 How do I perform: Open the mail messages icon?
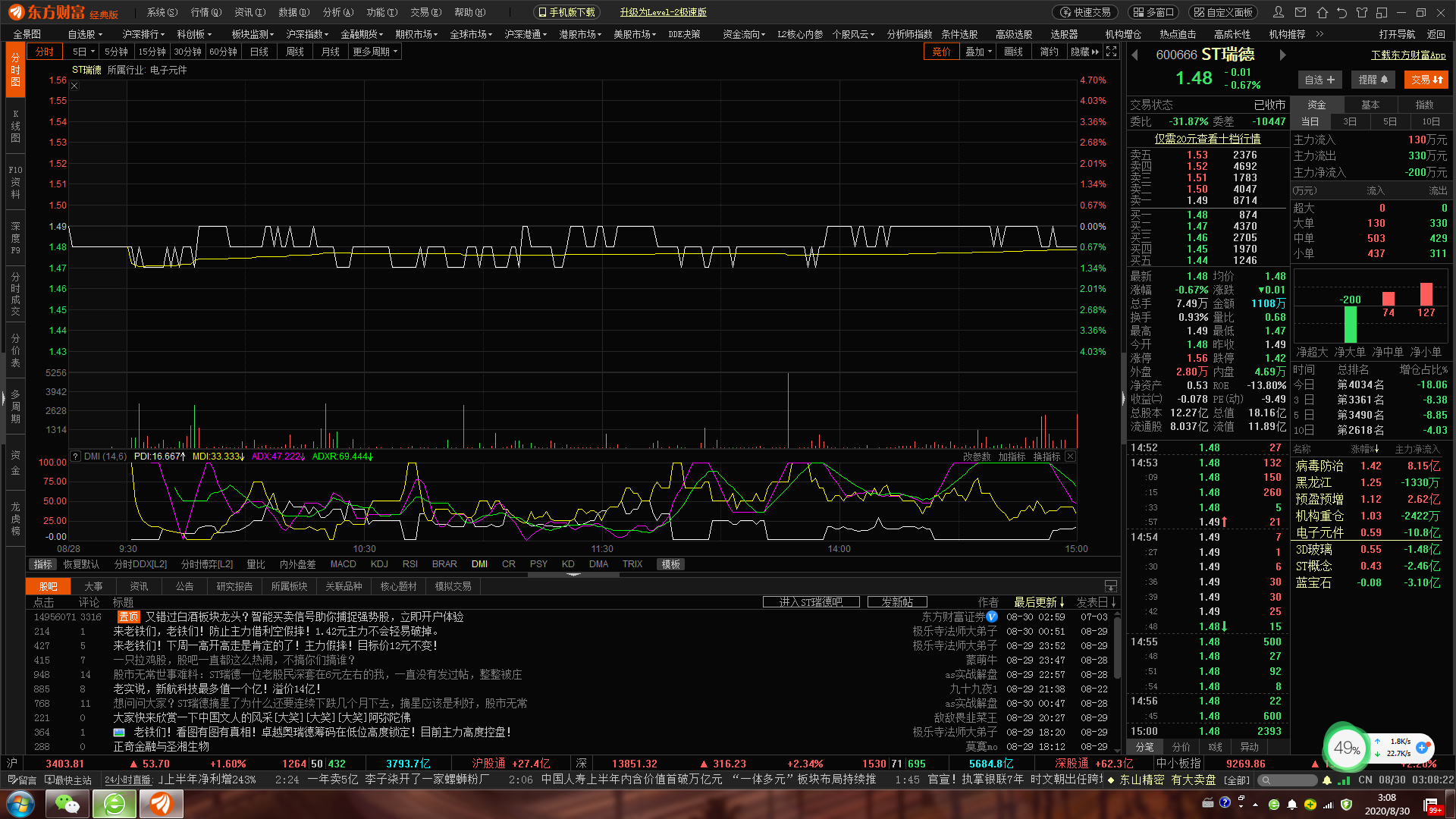click(1301, 12)
